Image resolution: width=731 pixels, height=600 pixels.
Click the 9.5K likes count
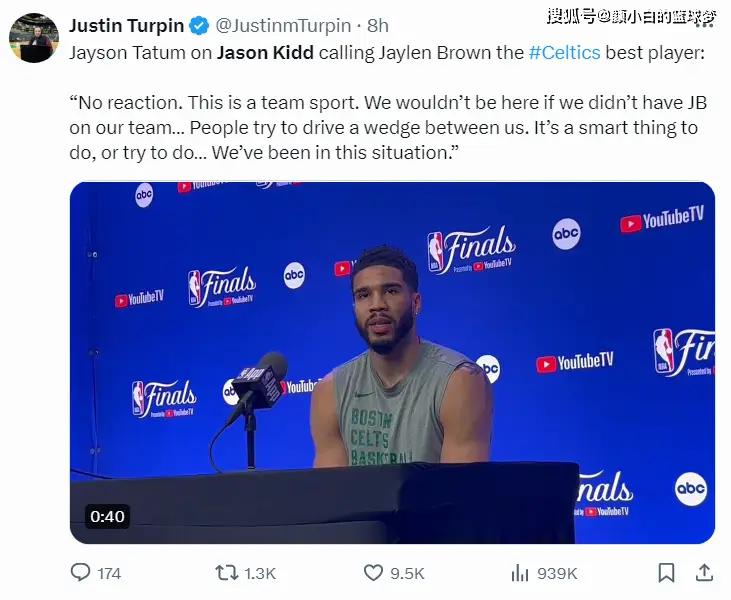tap(407, 573)
